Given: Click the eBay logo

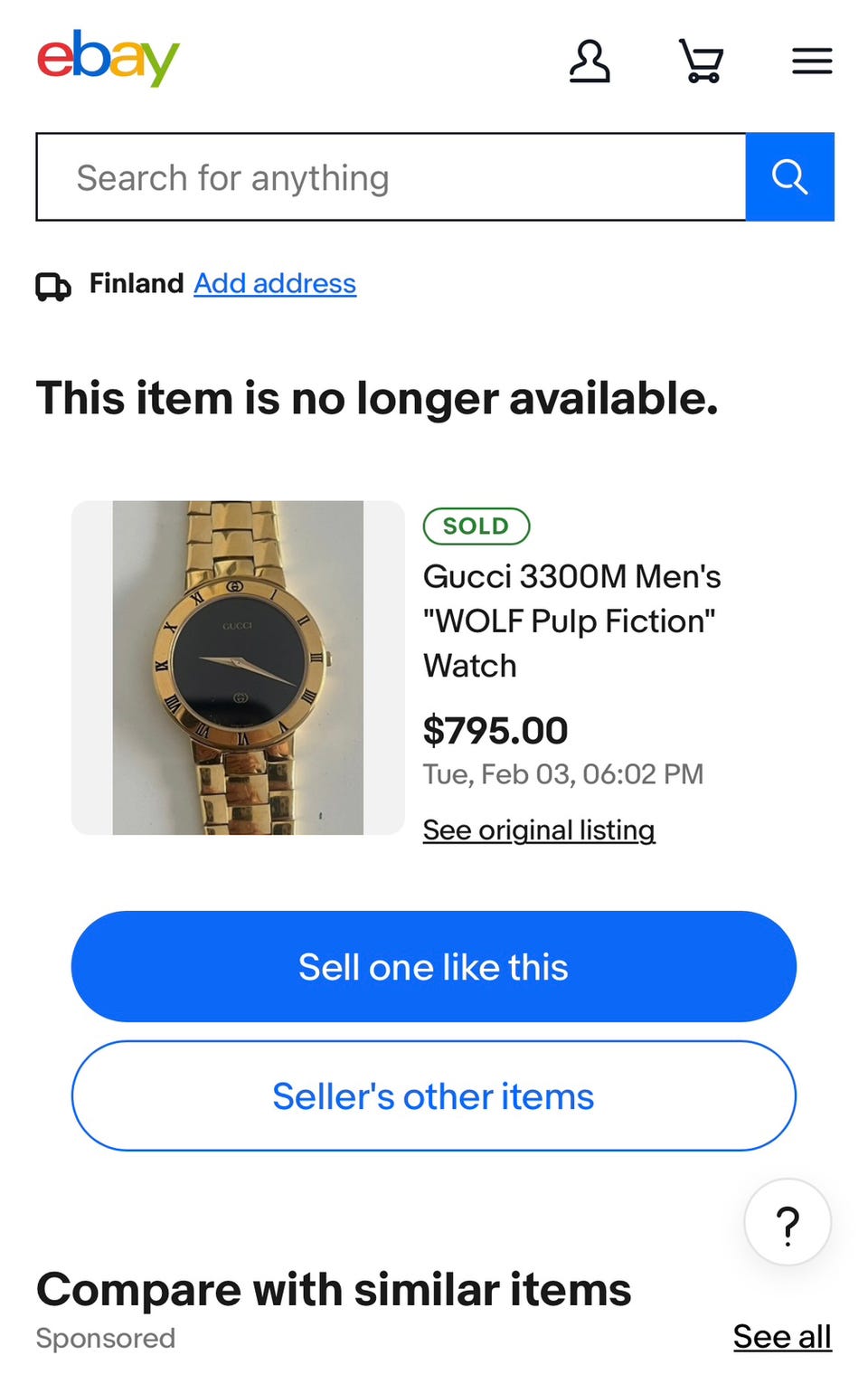Looking at the screenshot, I should tap(108, 58).
